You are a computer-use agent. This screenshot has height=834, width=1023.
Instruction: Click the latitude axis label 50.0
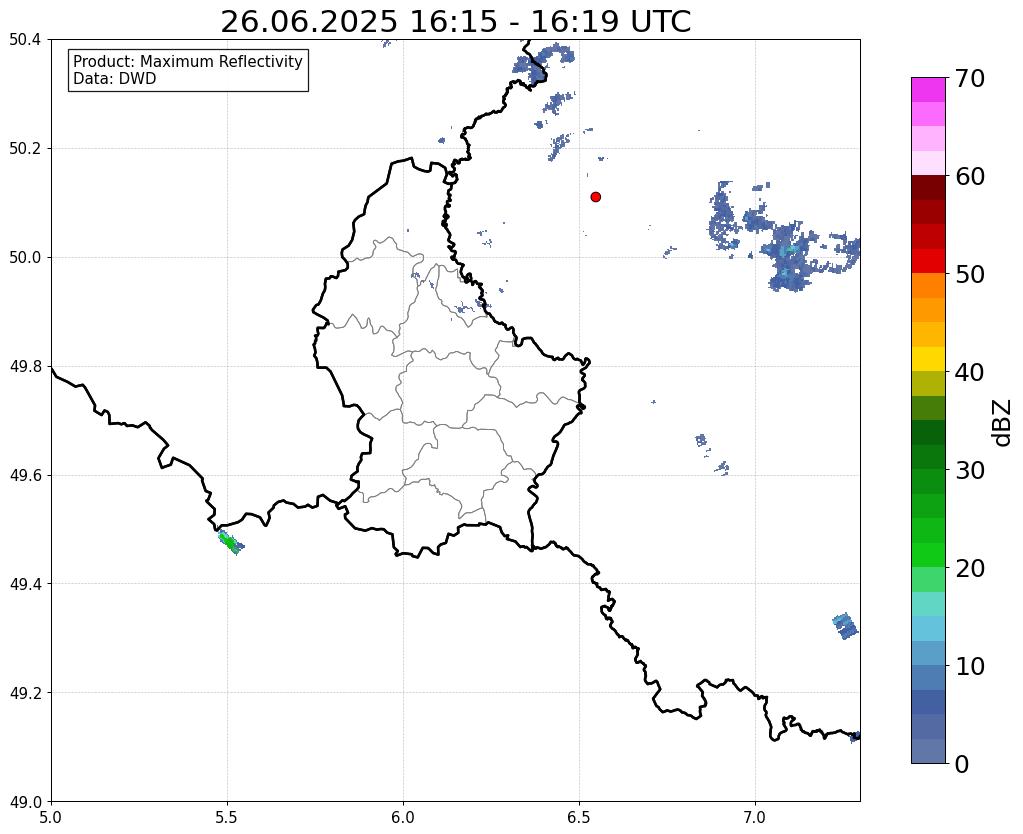click(x=25, y=258)
